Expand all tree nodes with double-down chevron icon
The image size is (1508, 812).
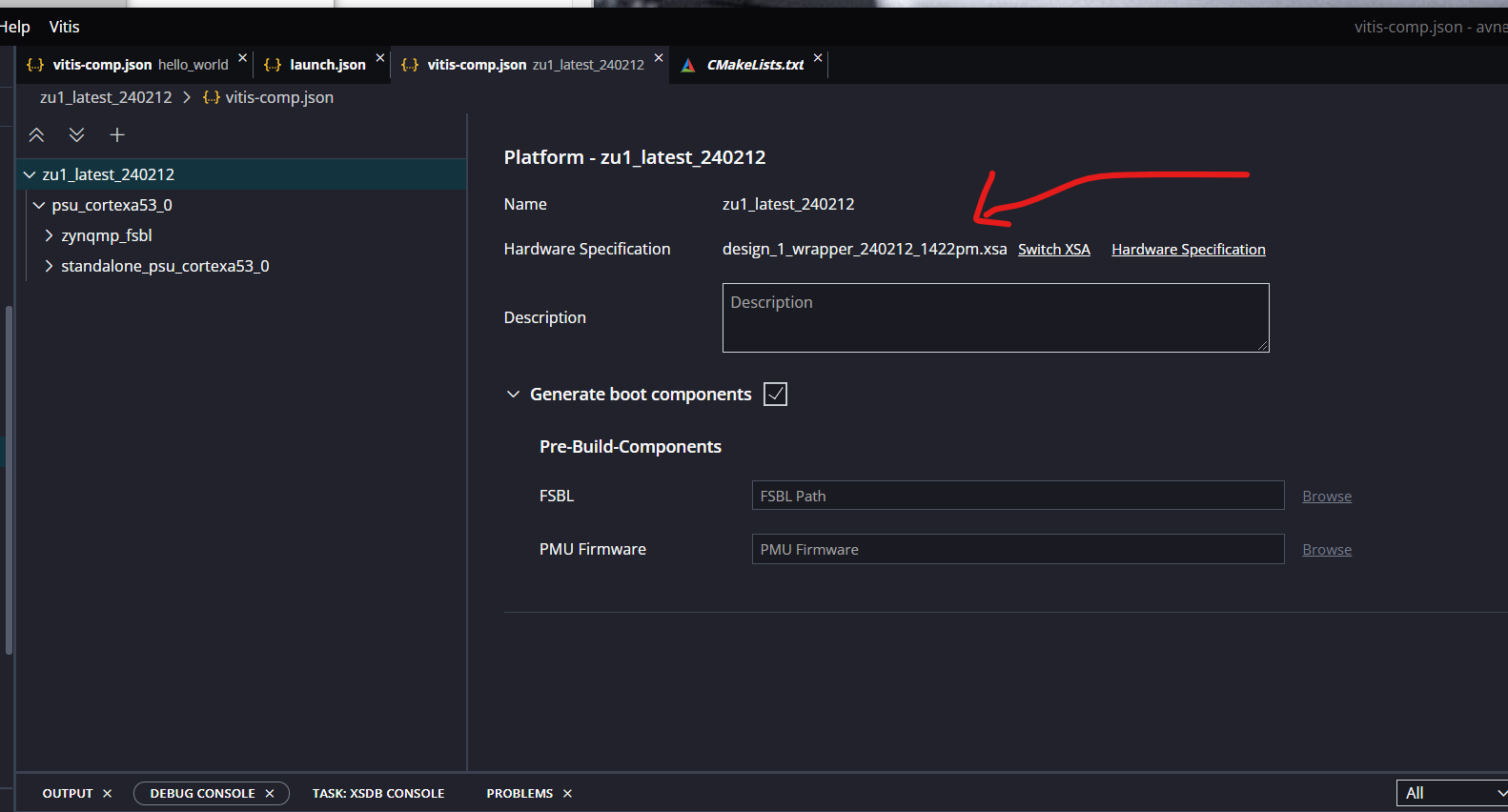(76, 135)
